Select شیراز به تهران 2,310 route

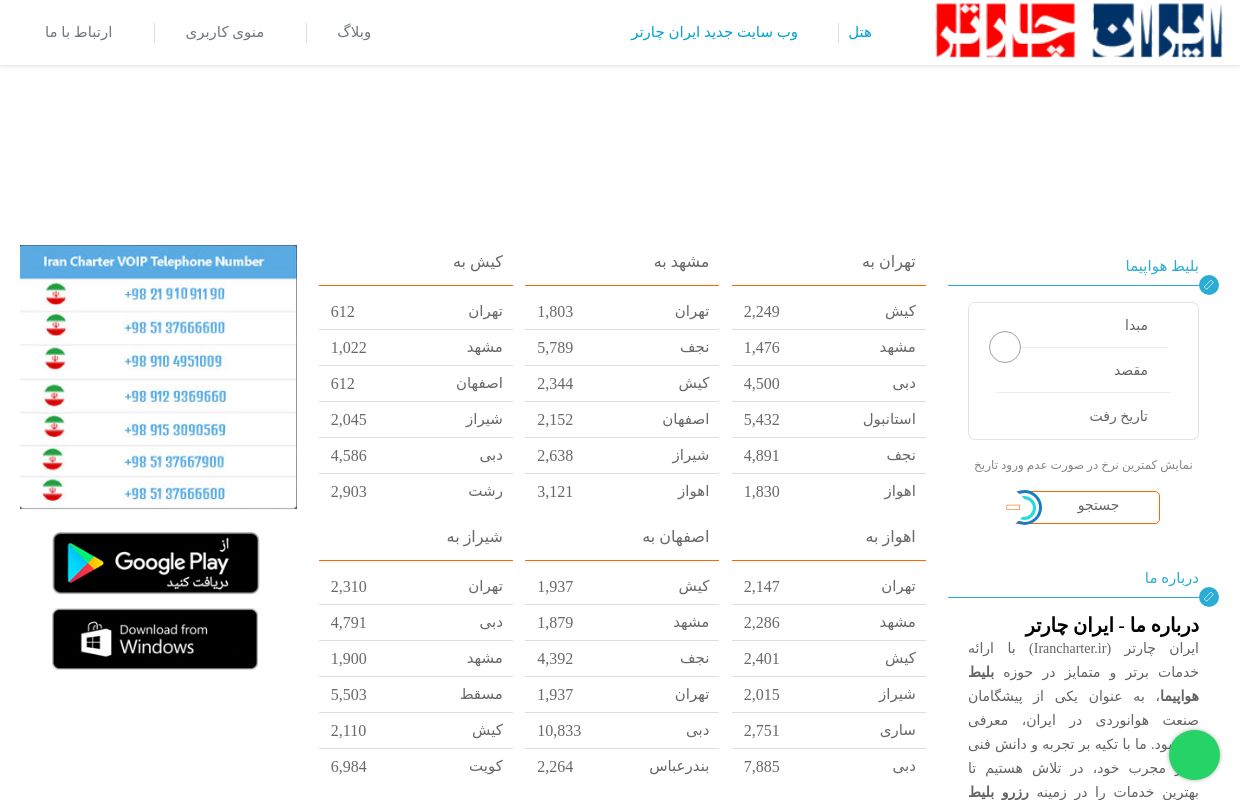click(x=416, y=587)
